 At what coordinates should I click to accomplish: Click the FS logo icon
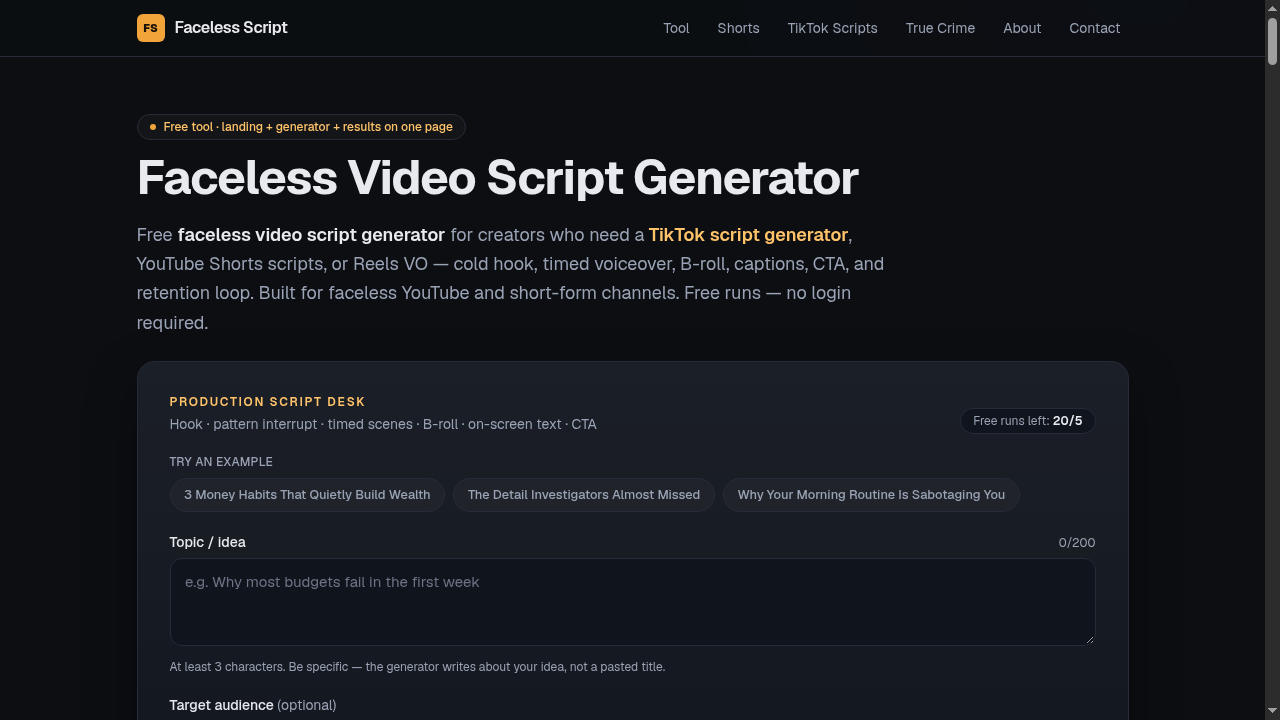coord(151,28)
